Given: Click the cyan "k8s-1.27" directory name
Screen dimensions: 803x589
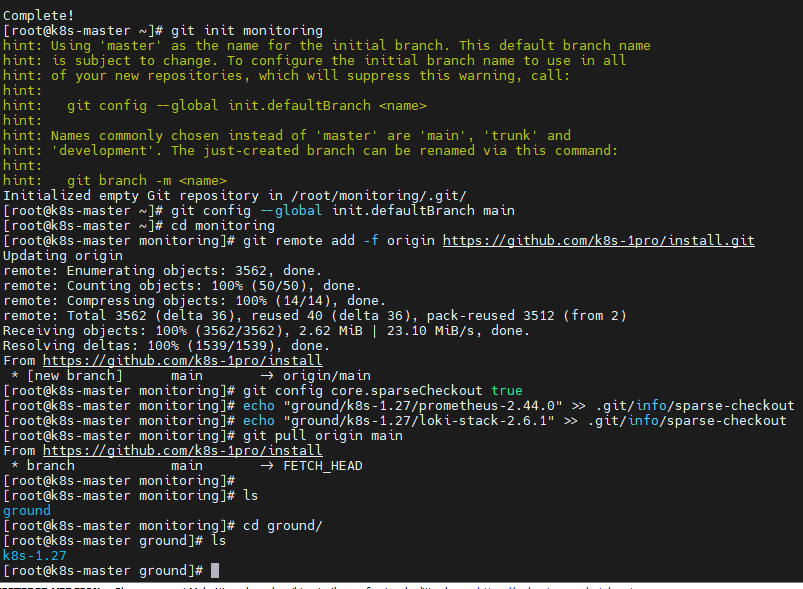Looking at the screenshot, I should click(35, 555).
